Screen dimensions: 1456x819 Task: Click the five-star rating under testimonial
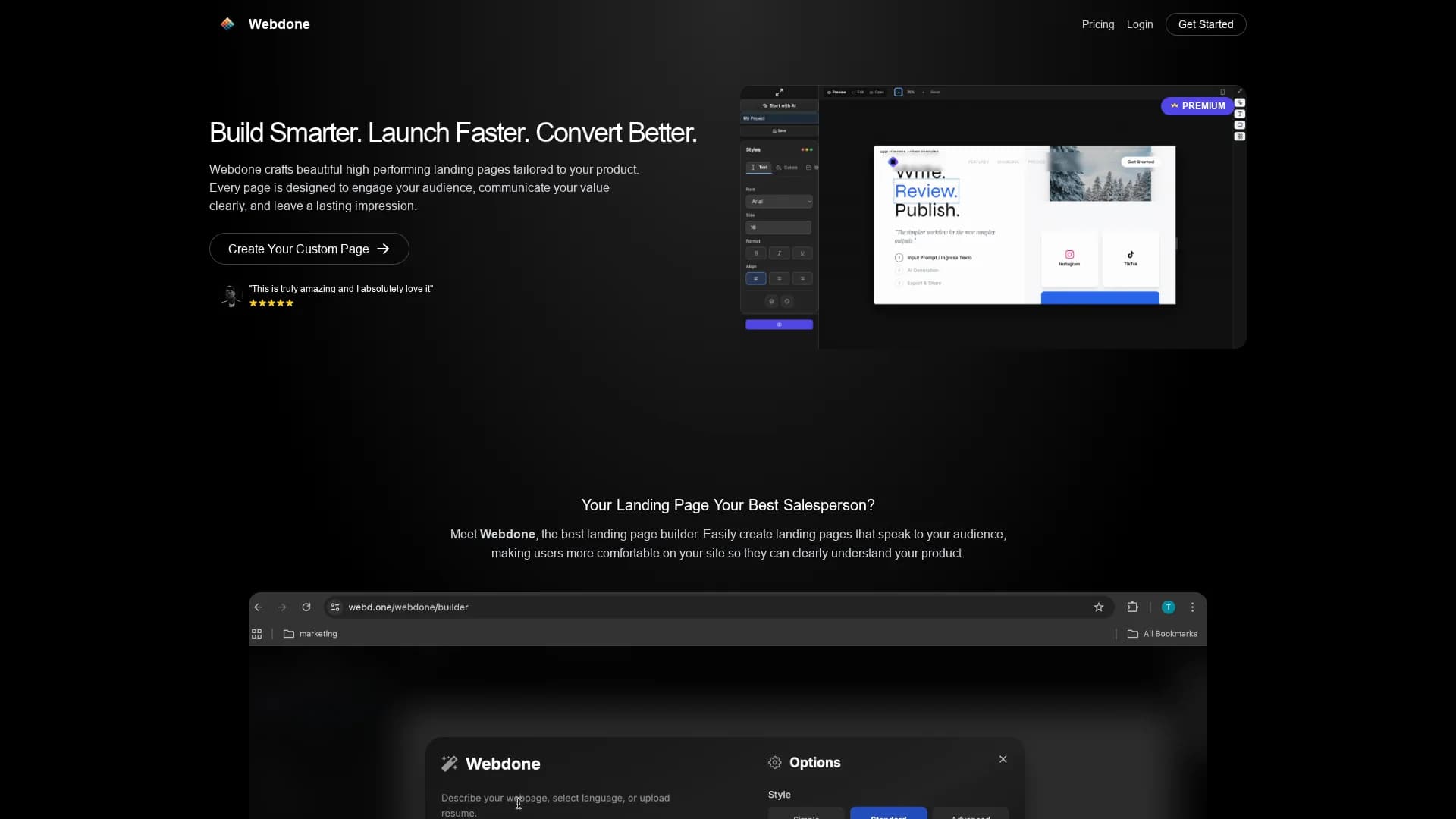pyautogui.click(x=271, y=303)
